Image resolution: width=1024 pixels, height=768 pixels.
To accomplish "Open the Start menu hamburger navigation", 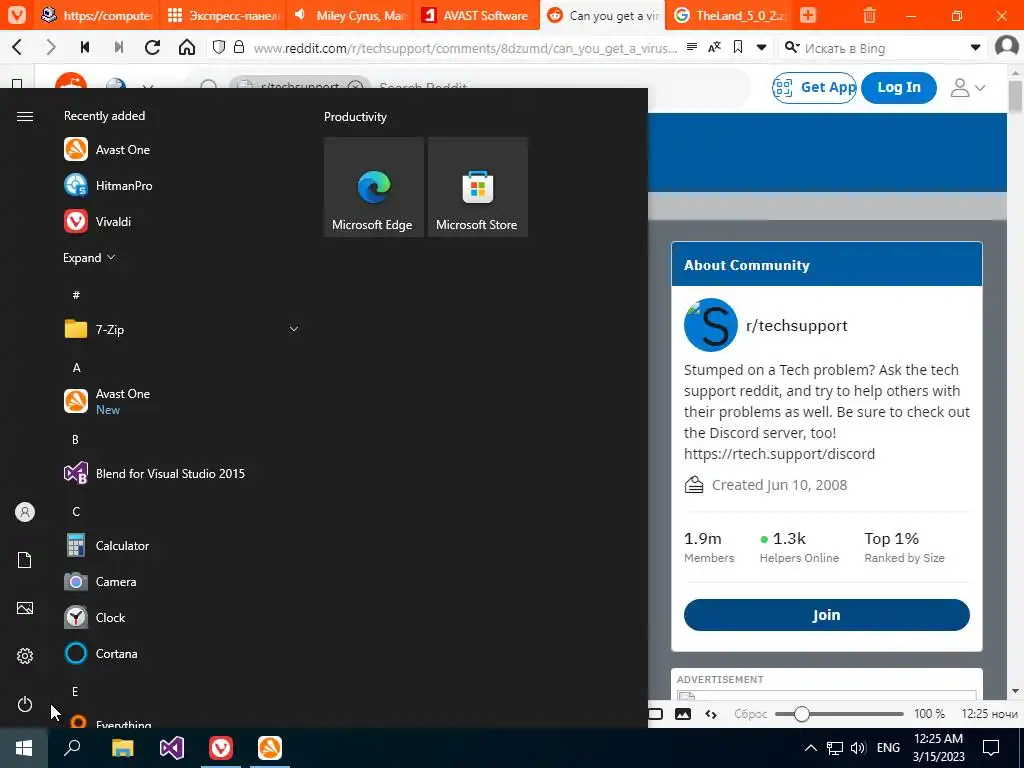I will [25, 116].
